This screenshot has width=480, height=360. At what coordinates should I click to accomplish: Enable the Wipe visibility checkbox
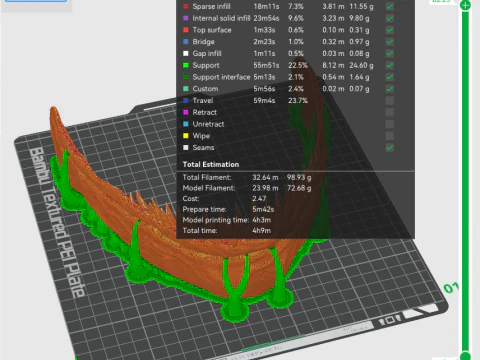[x=389, y=136]
